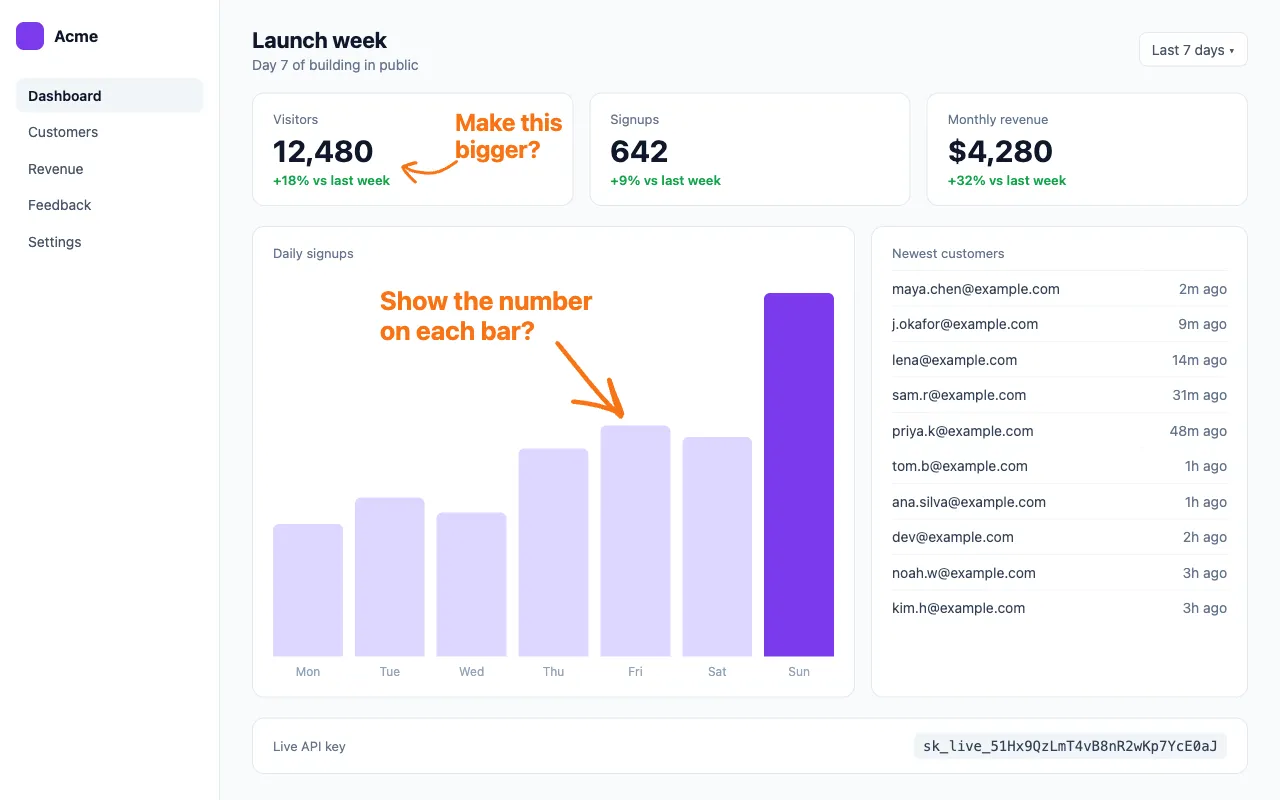
Task: Click the +18% vs last week change
Action: tap(331, 181)
